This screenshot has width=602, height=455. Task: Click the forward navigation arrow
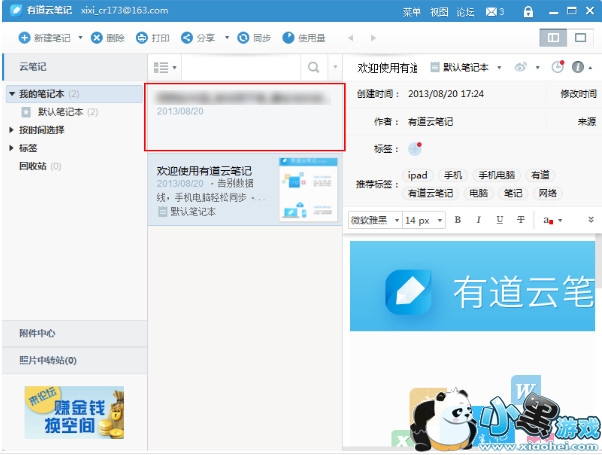[373, 38]
